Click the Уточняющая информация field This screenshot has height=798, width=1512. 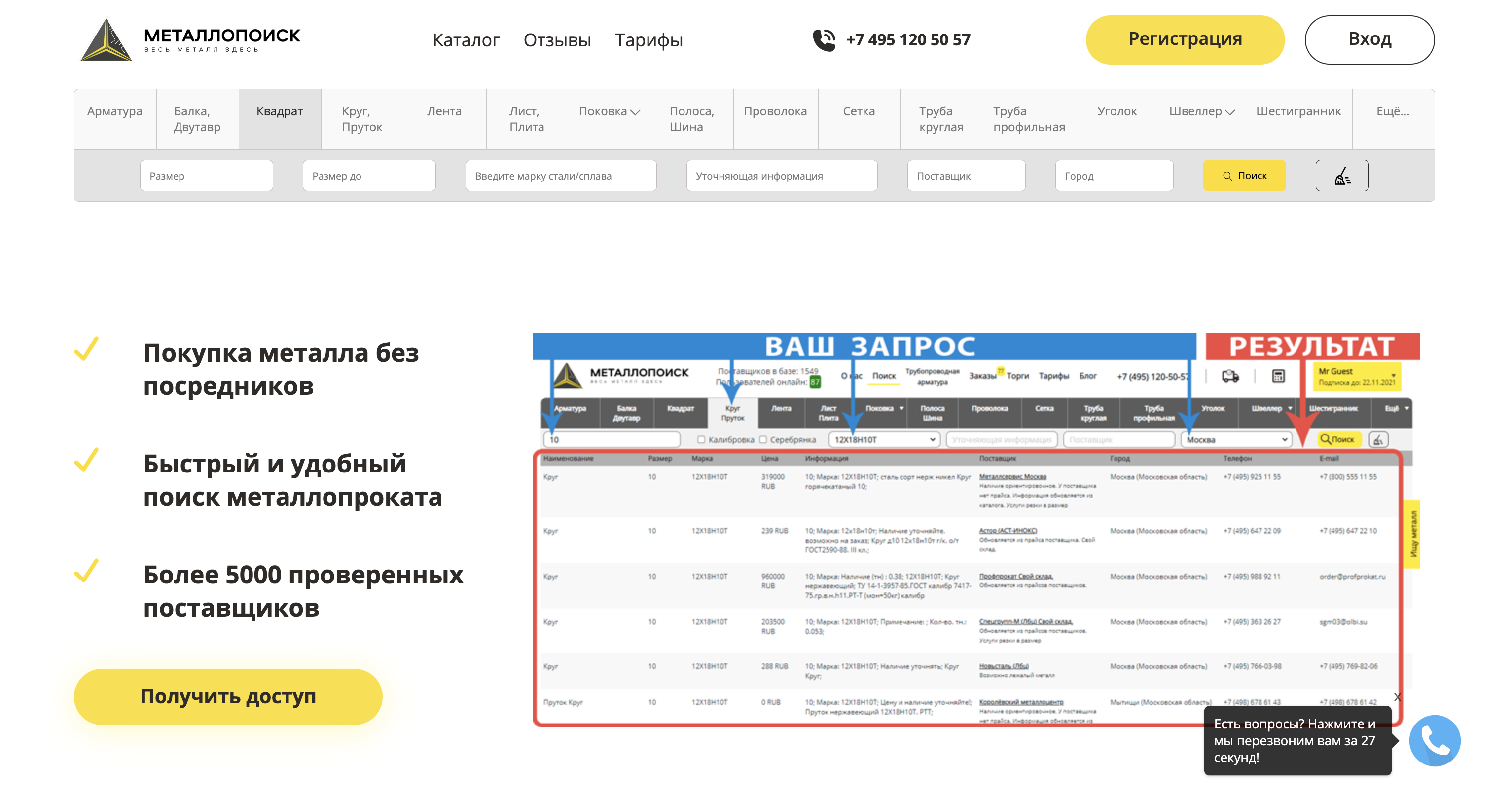pos(781,176)
